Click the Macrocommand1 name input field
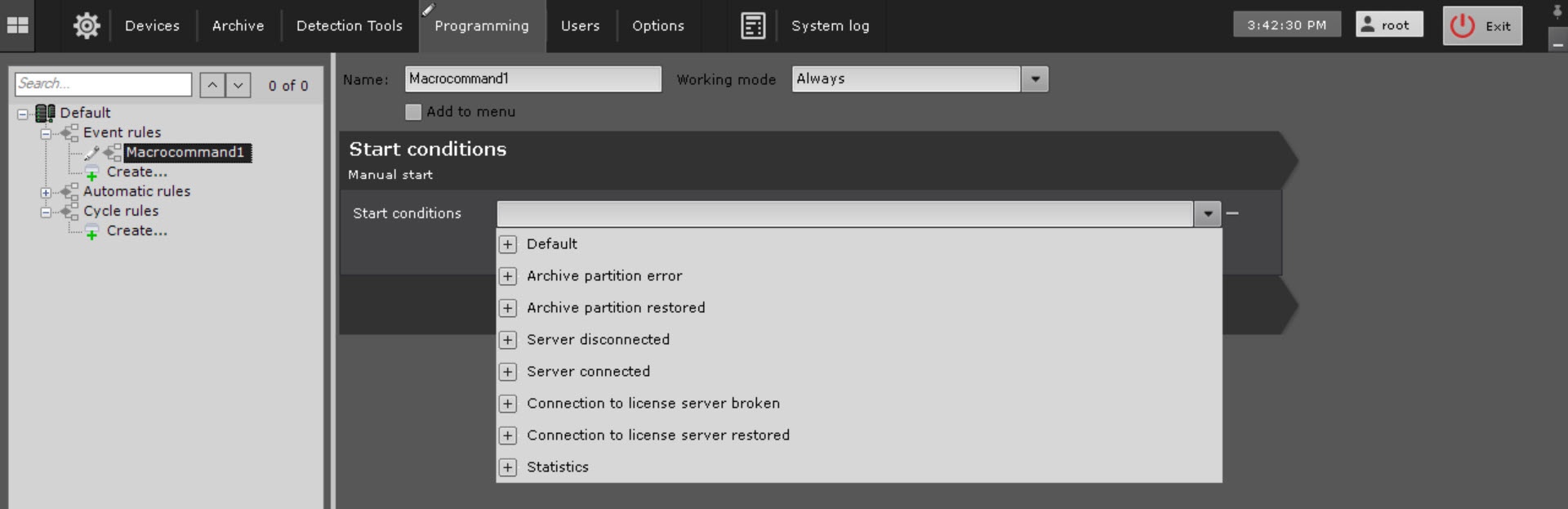The width and height of the screenshot is (1568, 509). pyautogui.click(x=532, y=79)
